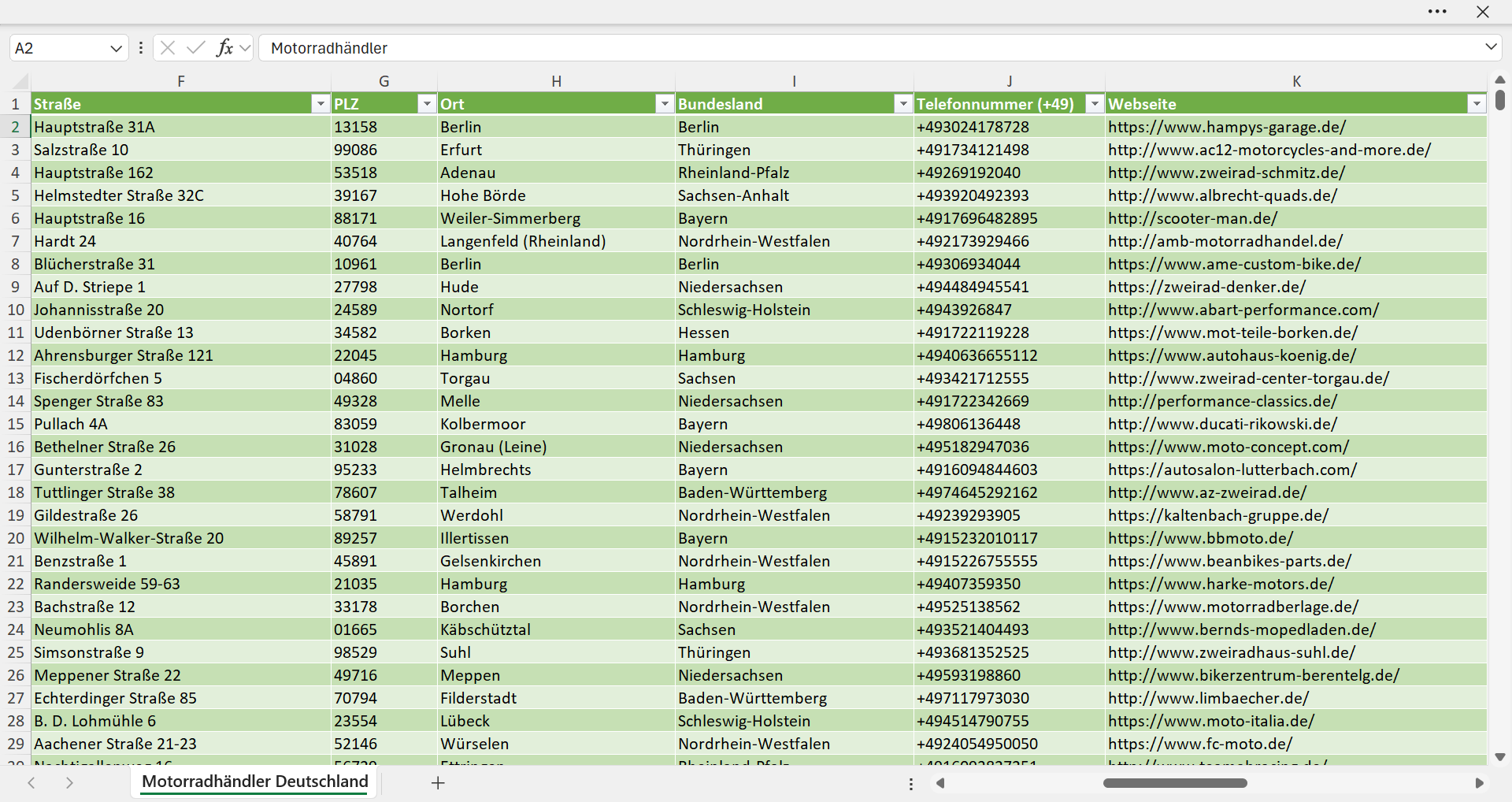Select cell Echterdinger Straße 85
Screen dimensions: 1512x802
point(181,698)
